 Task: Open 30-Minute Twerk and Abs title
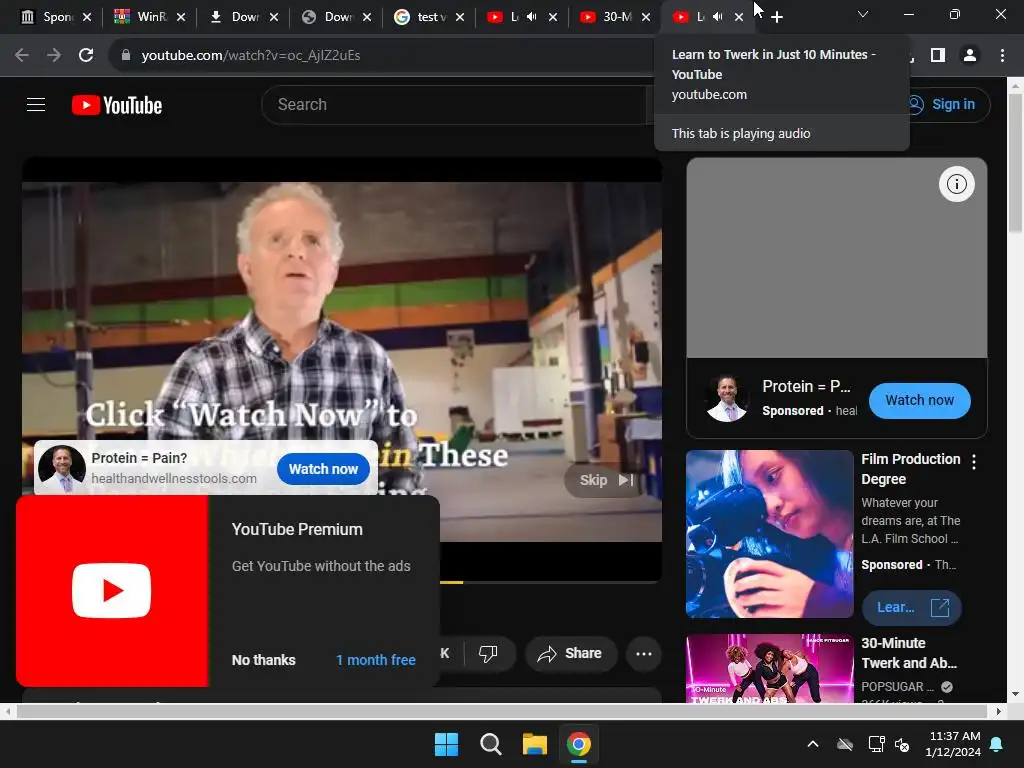(909, 653)
